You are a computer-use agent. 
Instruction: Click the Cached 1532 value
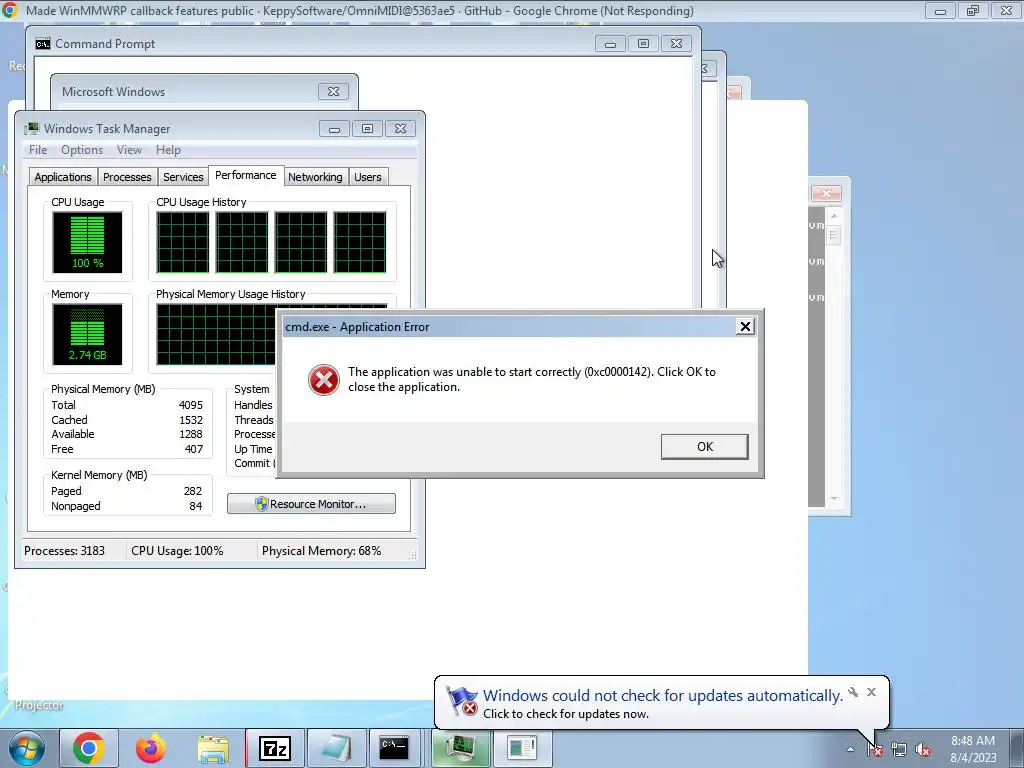191,420
